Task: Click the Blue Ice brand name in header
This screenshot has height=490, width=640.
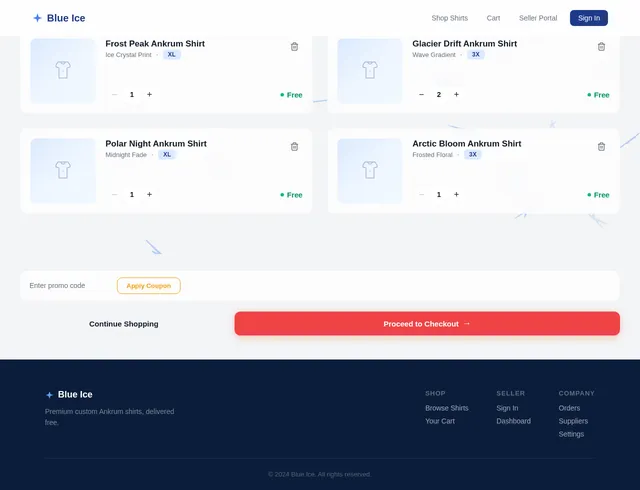Action: [66, 18]
